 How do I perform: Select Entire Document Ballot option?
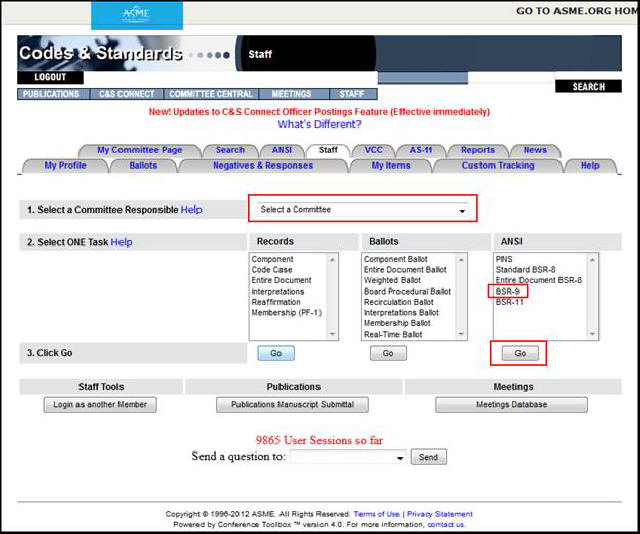coord(405,270)
